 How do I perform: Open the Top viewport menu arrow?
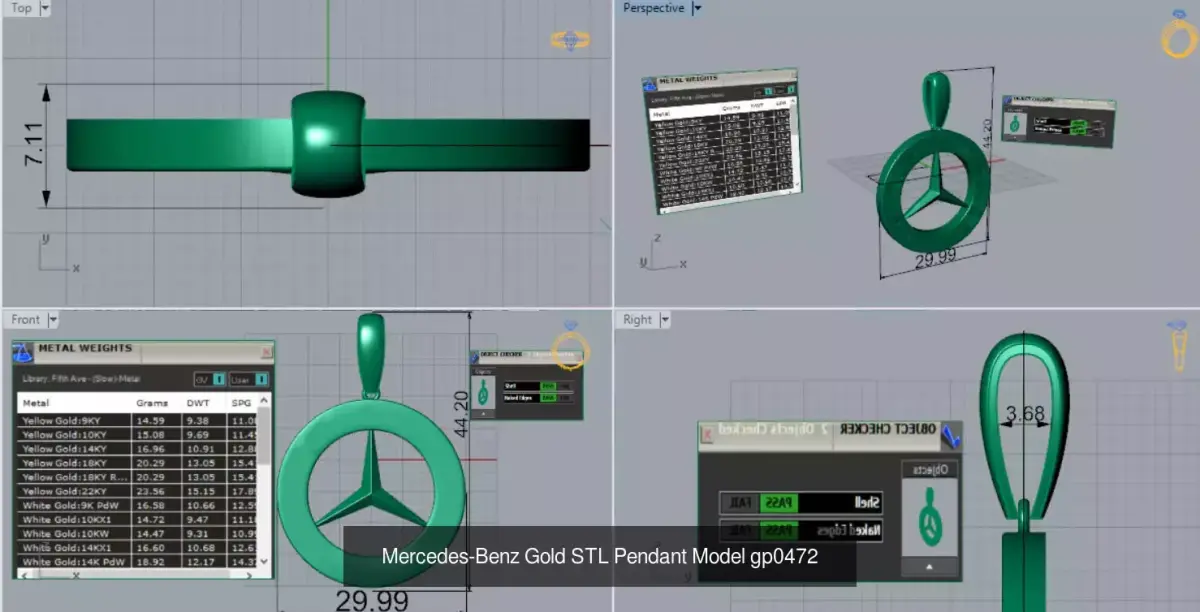point(45,8)
